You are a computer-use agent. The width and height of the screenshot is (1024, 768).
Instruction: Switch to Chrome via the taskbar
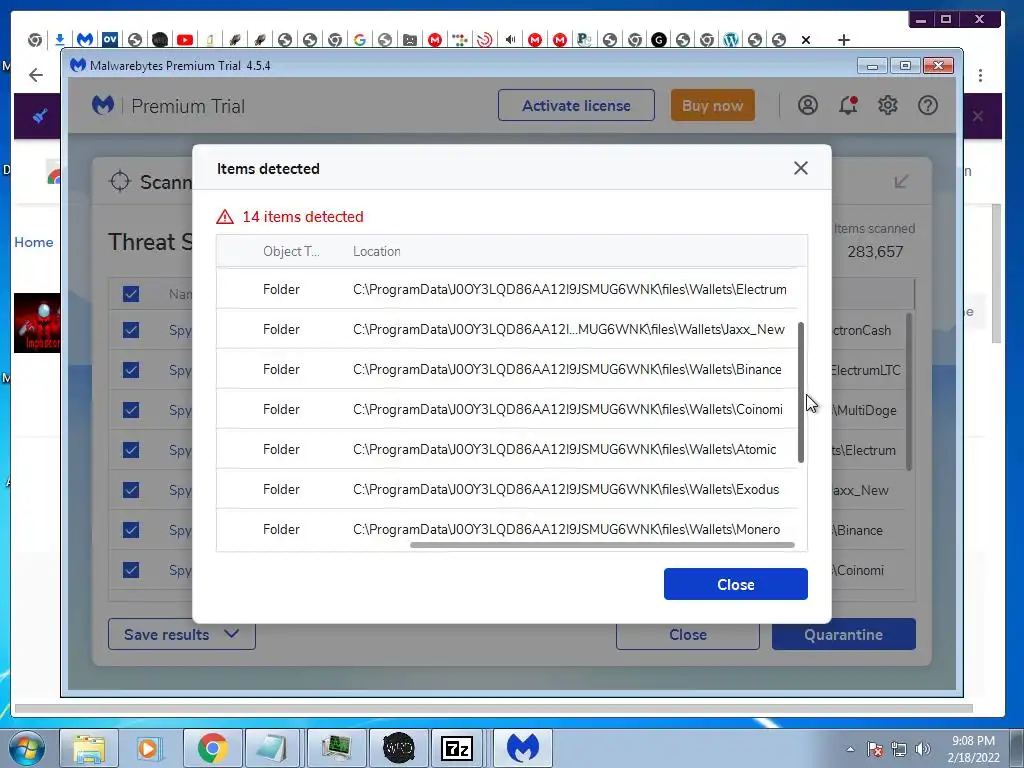click(x=212, y=748)
